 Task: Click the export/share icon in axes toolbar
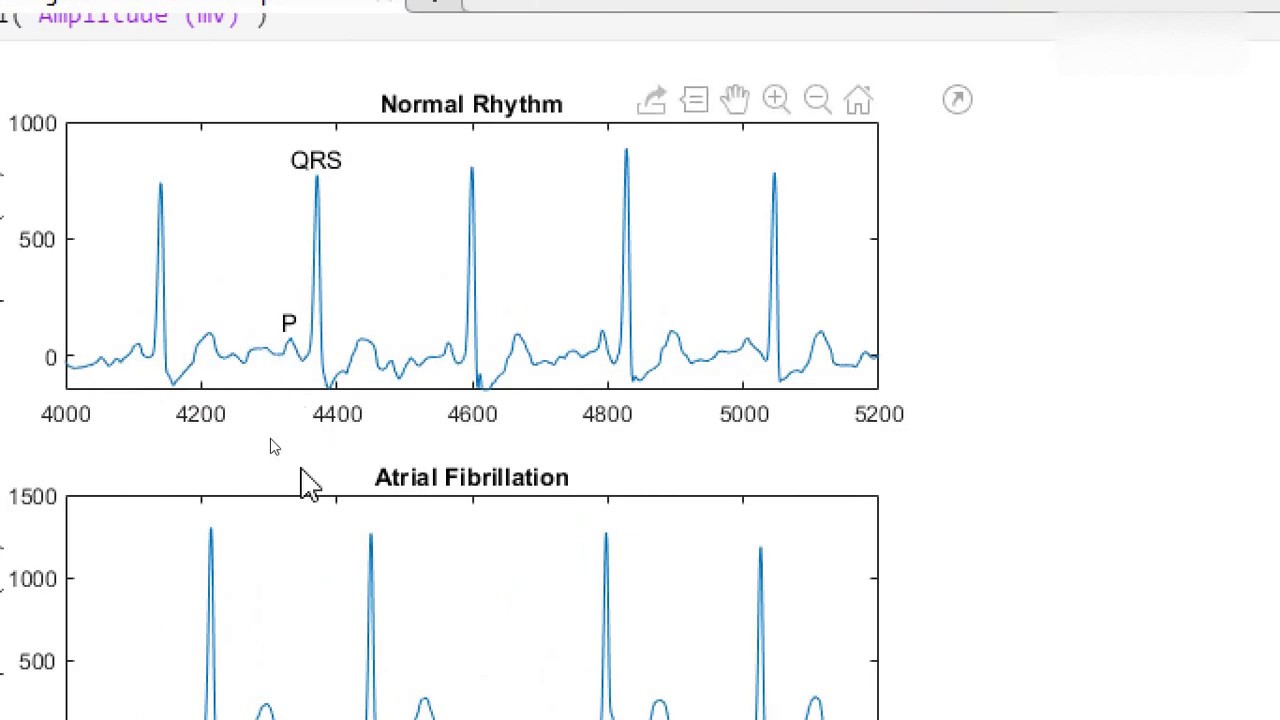tap(652, 100)
